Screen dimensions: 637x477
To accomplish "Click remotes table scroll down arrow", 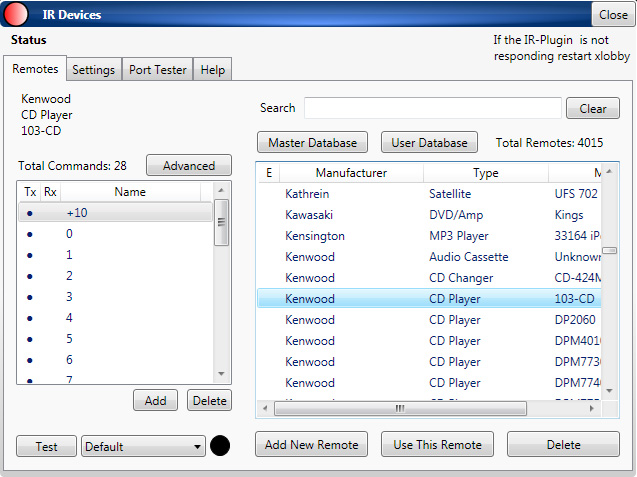I will click(x=609, y=391).
